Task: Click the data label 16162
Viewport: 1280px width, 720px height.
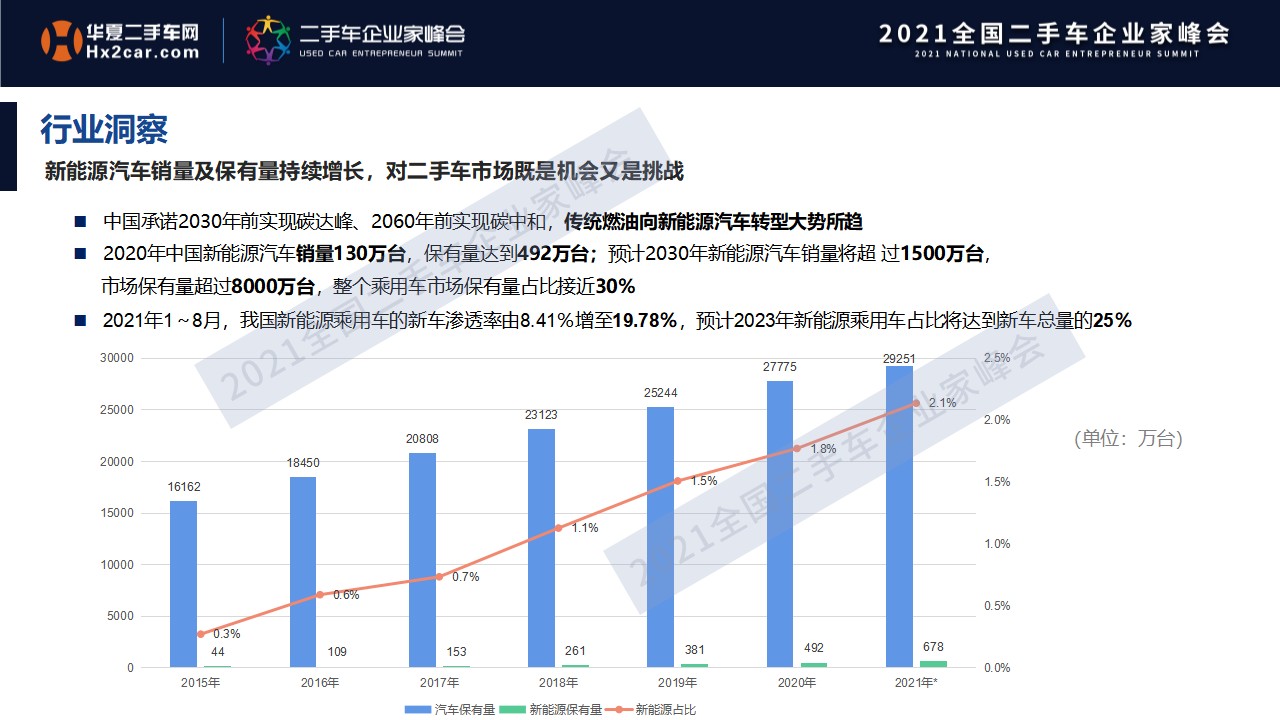Action: (184, 487)
